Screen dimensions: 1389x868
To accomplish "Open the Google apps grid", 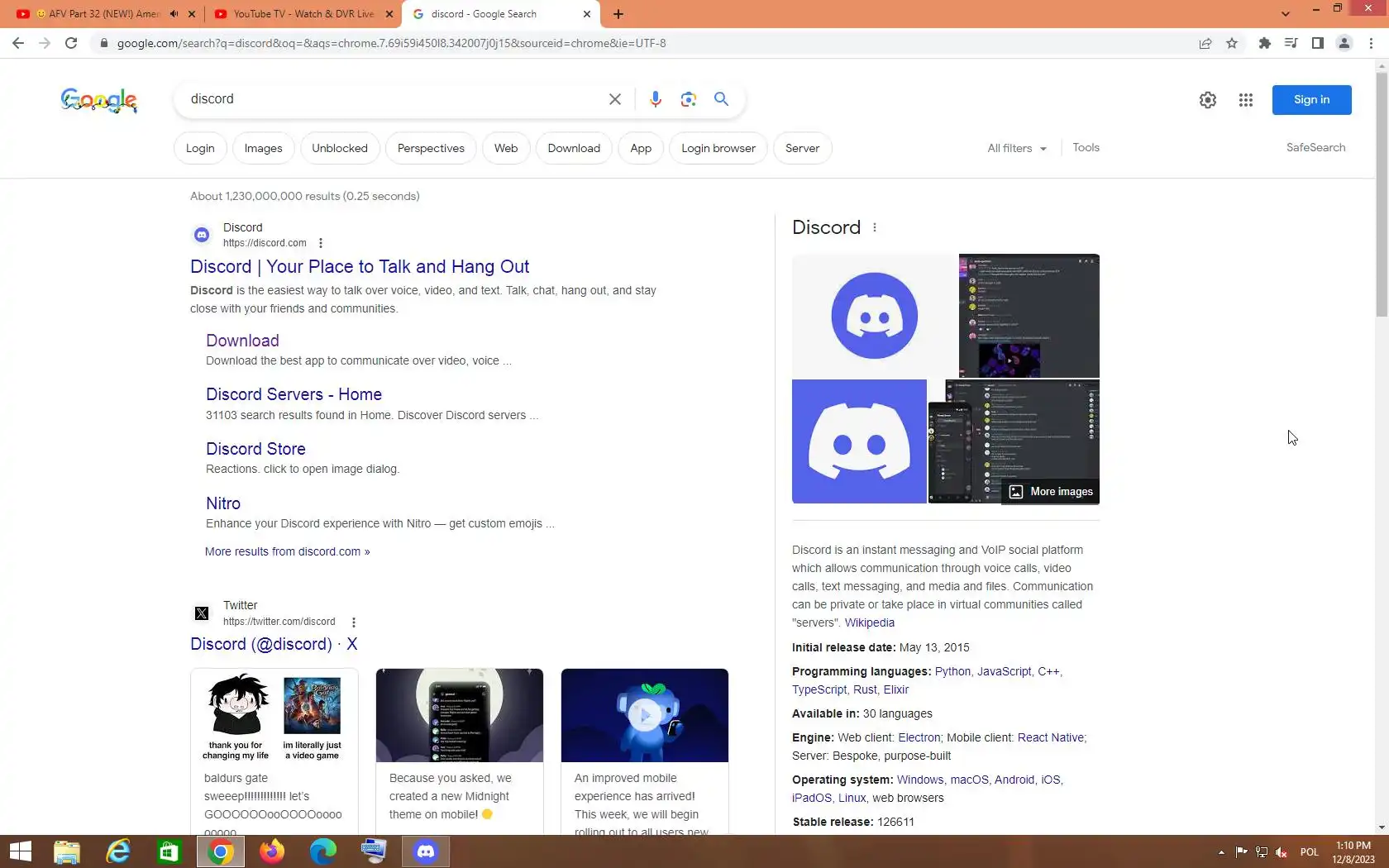I will click(x=1246, y=100).
